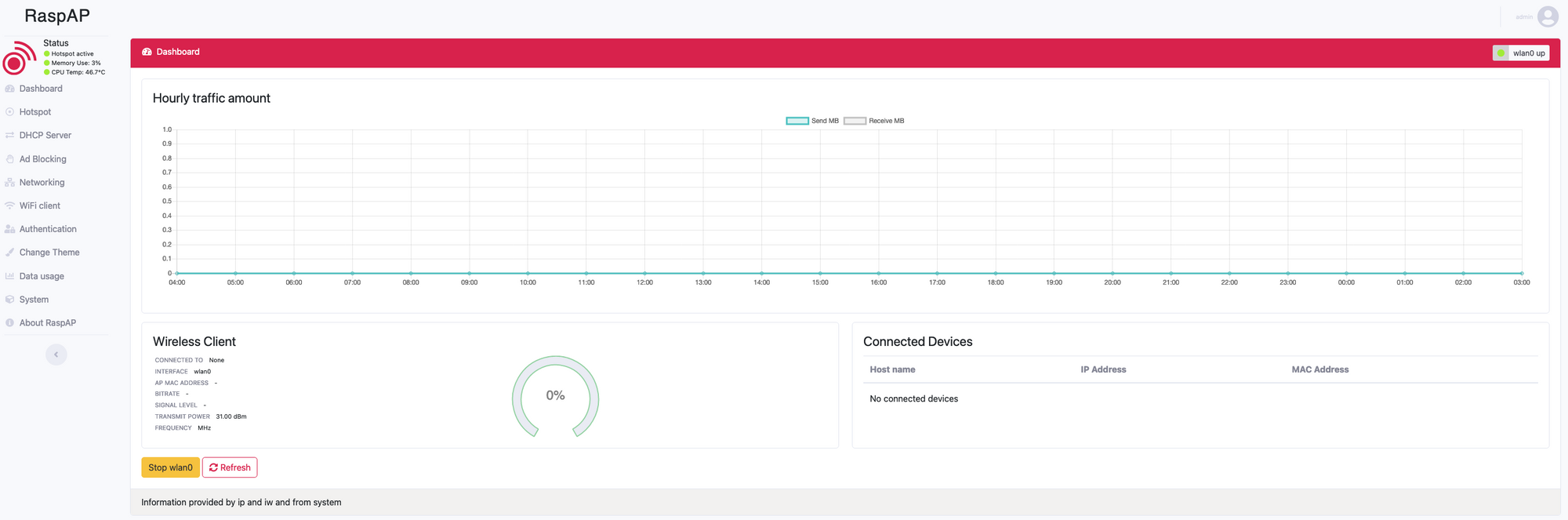The image size is (1568, 520).
Task: Open WiFi client page
Action: [x=40, y=205]
